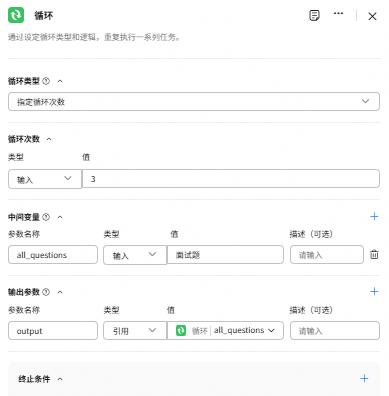Fill description field for output parameter
The height and width of the screenshot is (396, 389).
tap(335, 331)
